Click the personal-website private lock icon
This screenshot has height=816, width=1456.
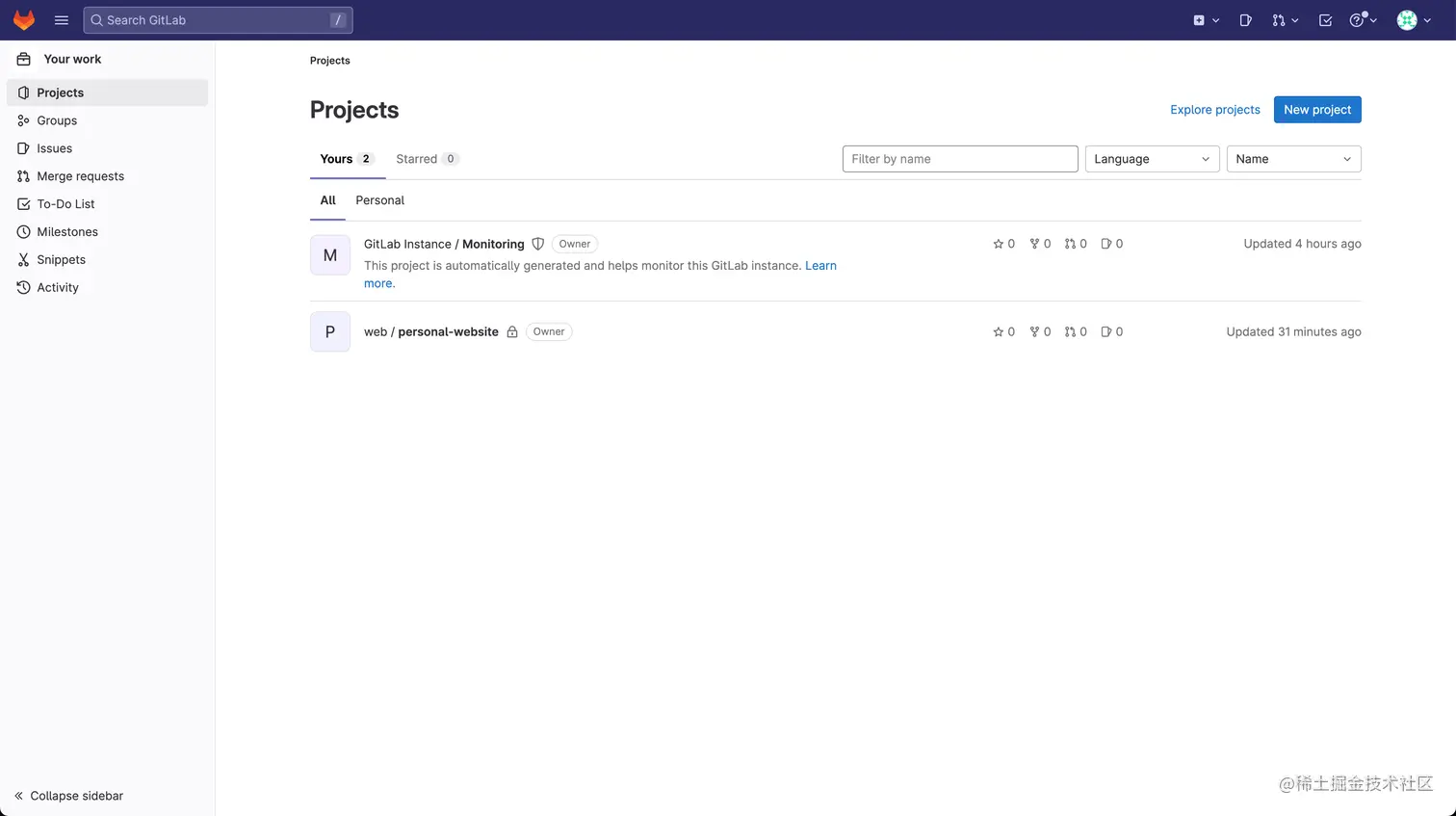(x=512, y=331)
